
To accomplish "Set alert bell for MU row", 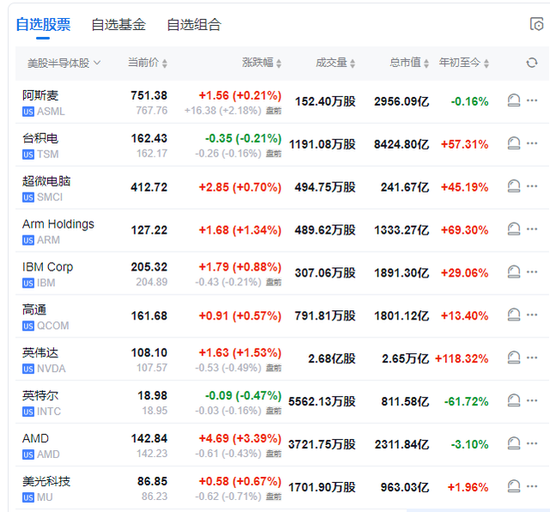I will coord(514,486).
